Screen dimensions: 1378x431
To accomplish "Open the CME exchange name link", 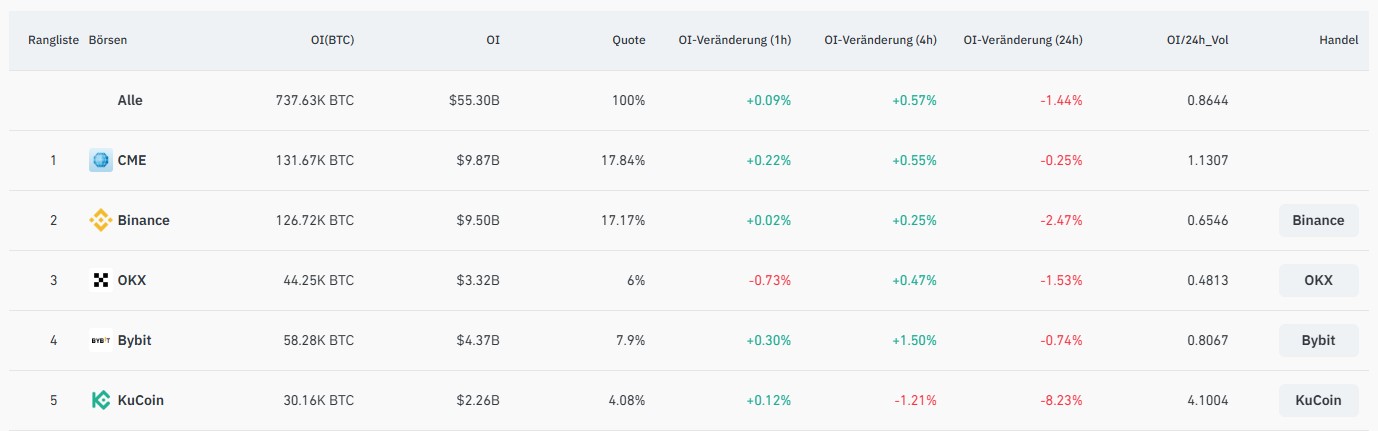I will click(x=132, y=160).
